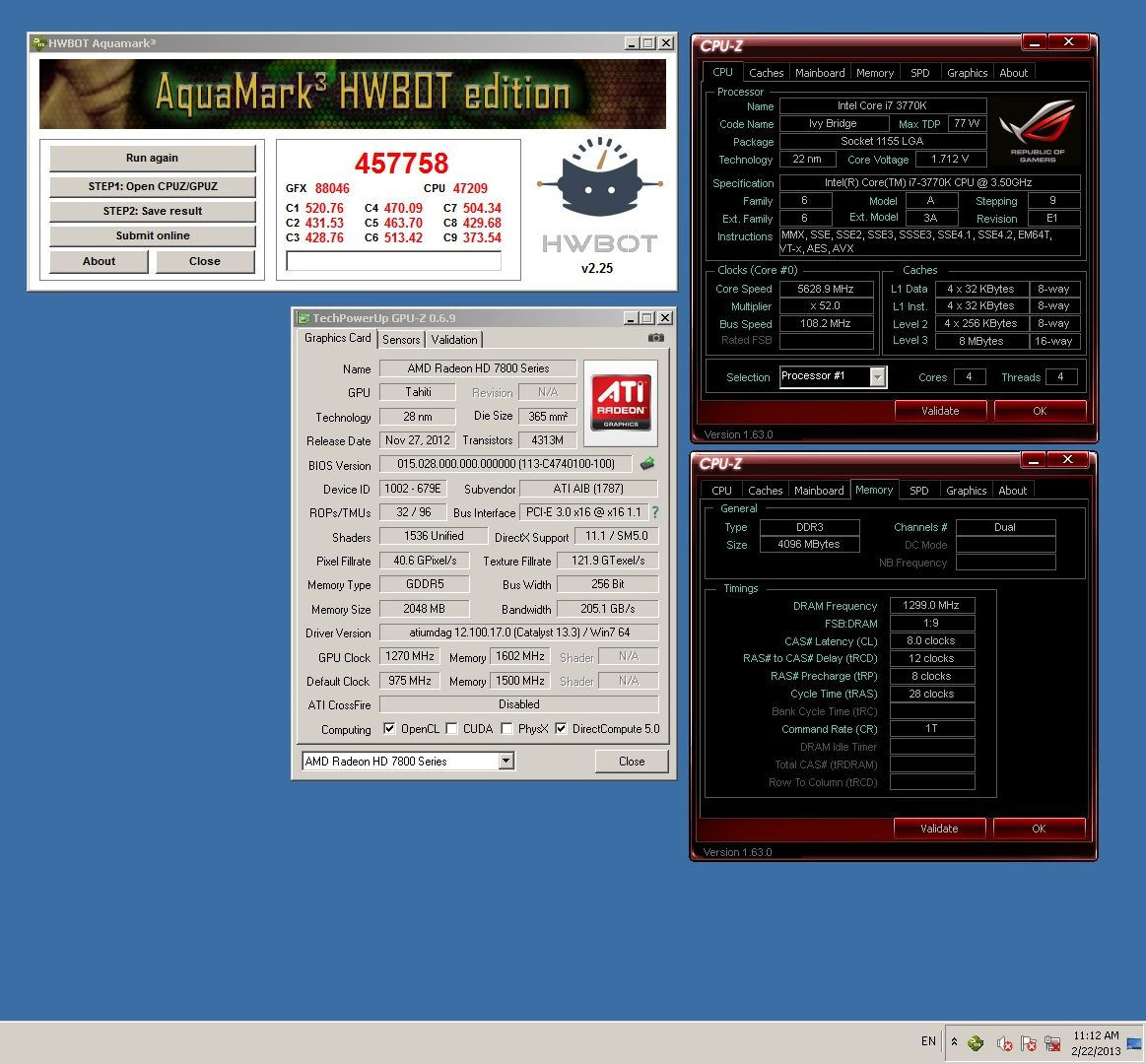The image size is (1146, 1064).
Task: Maximize the GPU-Z window
Action: click(647, 318)
